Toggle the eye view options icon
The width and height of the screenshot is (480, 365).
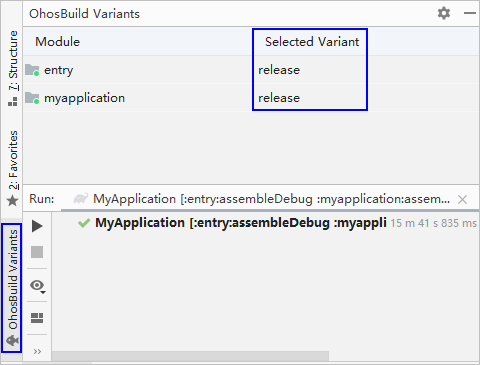(x=38, y=286)
